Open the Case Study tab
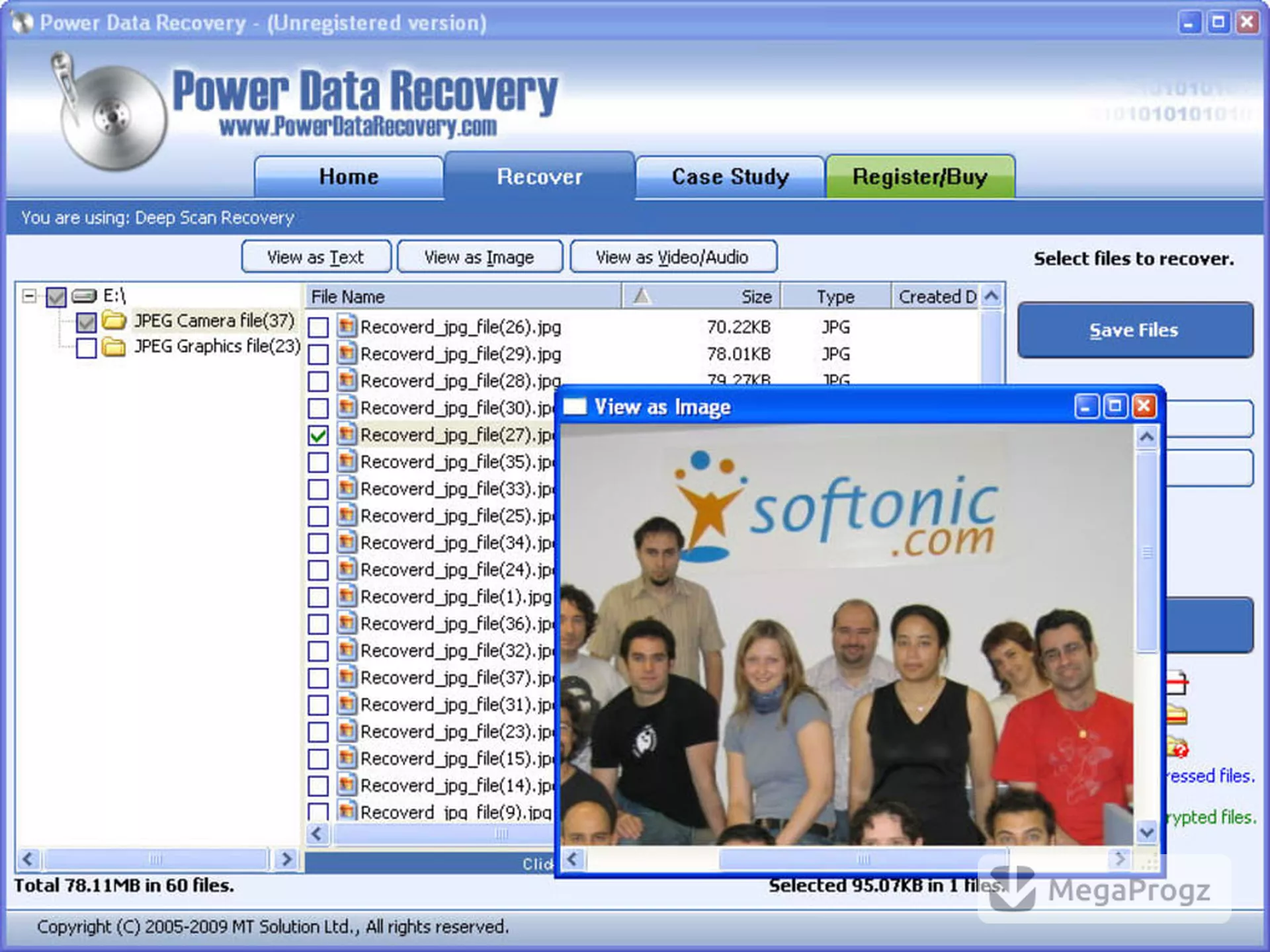The height and width of the screenshot is (952, 1270). [x=730, y=177]
